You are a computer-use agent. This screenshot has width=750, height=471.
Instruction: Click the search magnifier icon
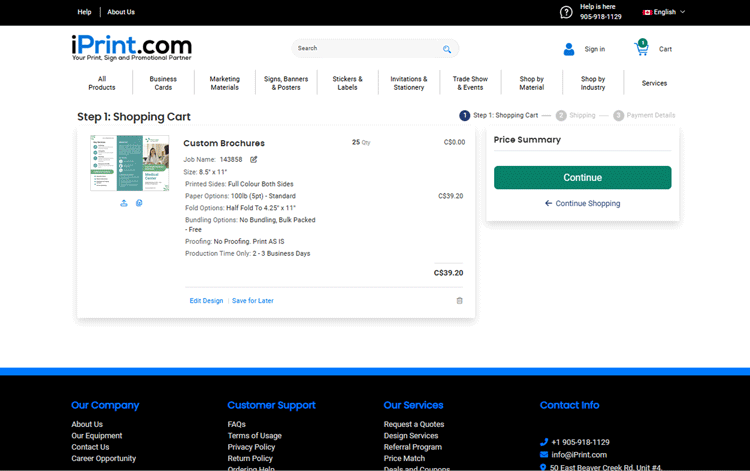tap(447, 49)
